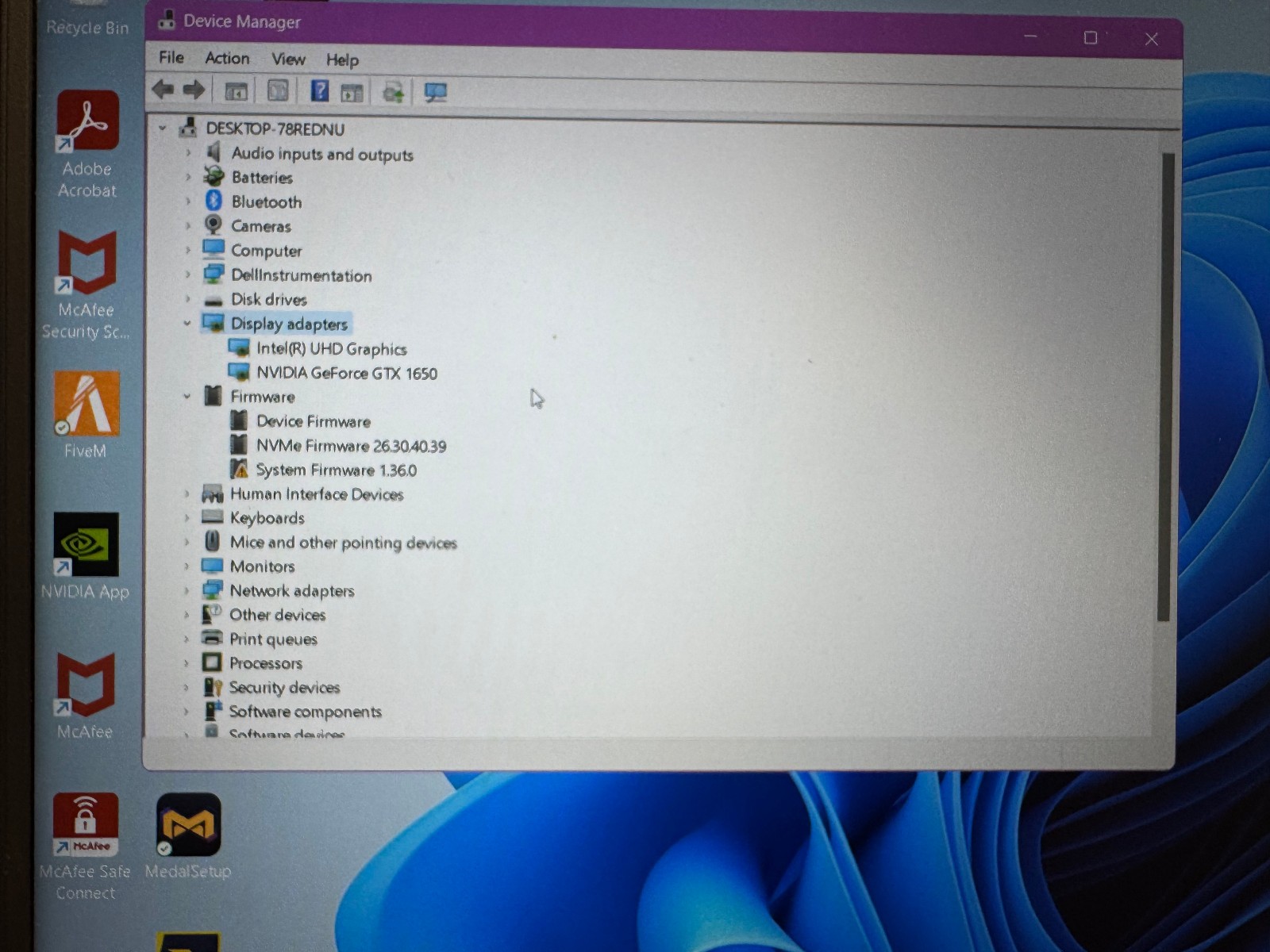Open the View menu
The image size is (1270, 952).
click(x=288, y=59)
